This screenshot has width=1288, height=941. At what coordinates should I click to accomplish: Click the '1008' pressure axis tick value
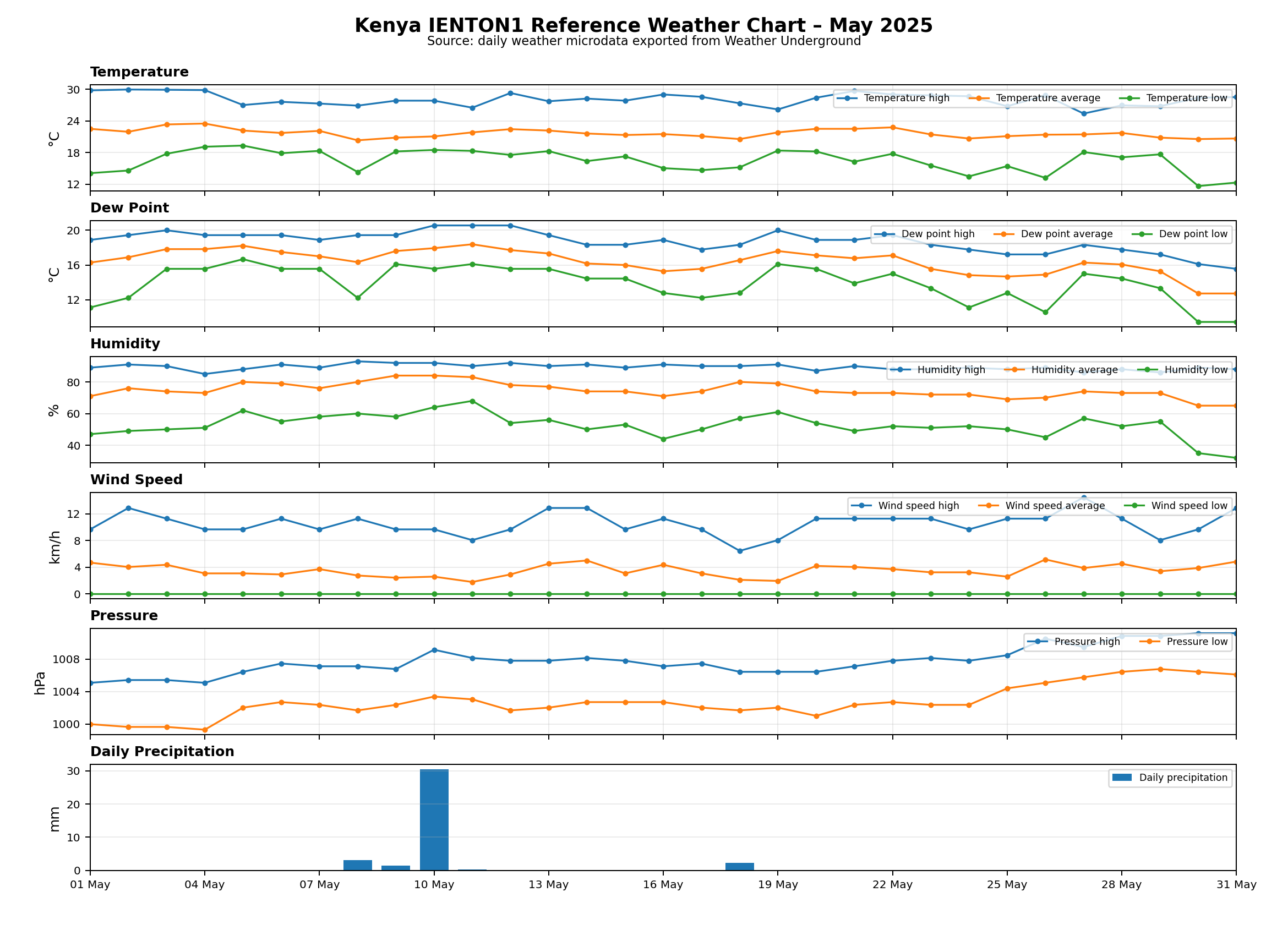click(66, 661)
